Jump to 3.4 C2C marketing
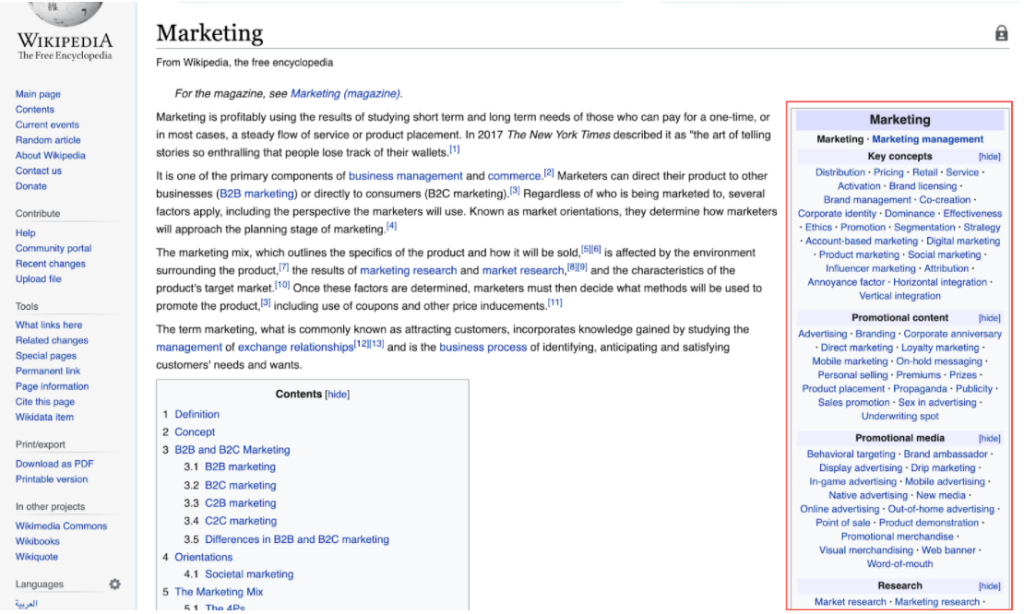Image resolution: width=1024 pixels, height=614 pixels. point(240,521)
